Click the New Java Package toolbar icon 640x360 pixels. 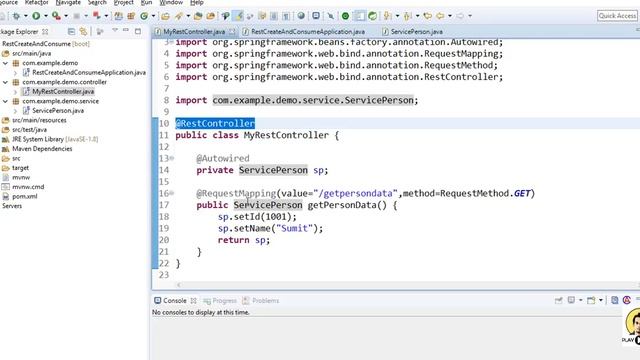point(131,16)
